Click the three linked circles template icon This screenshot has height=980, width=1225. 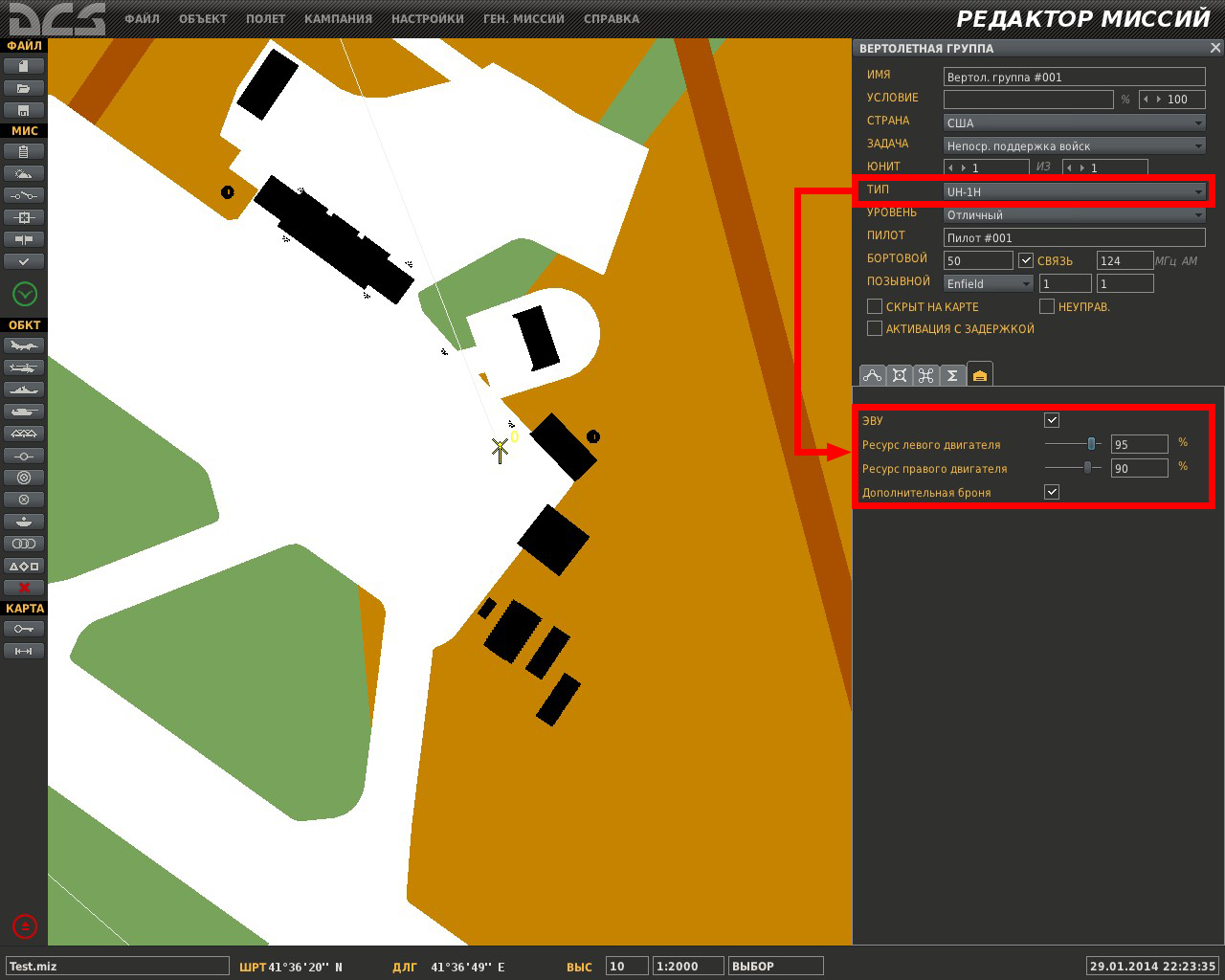[x=24, y=544]
